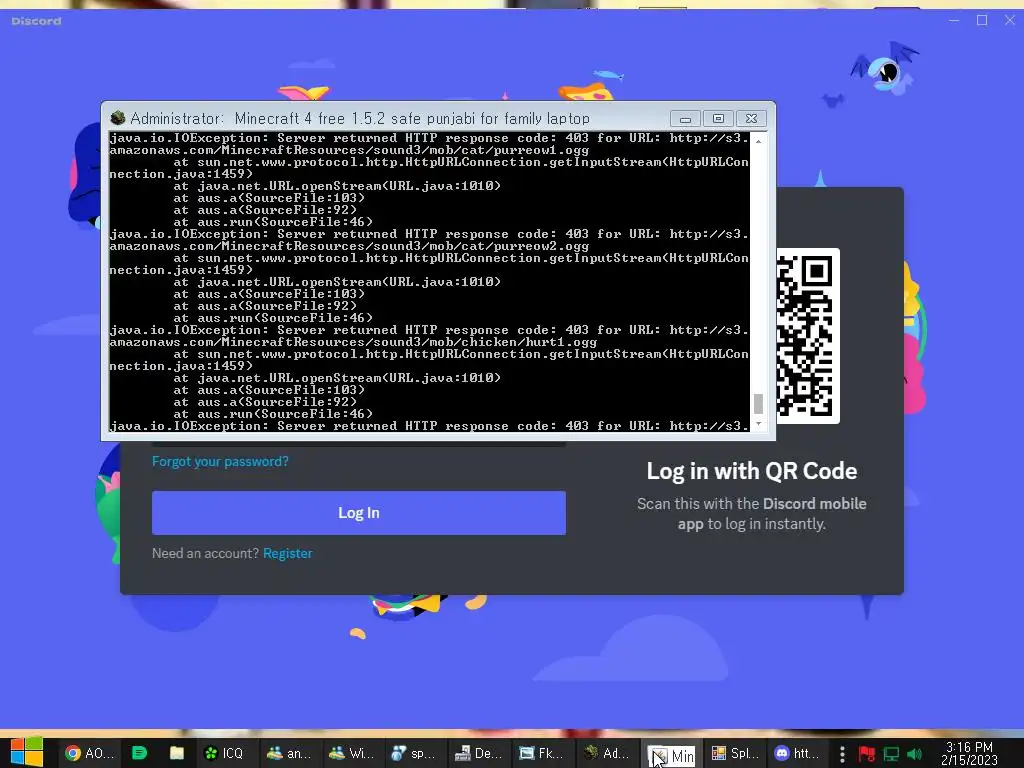
Task: Close the Minecraft console window
Action: coord(751,119)
